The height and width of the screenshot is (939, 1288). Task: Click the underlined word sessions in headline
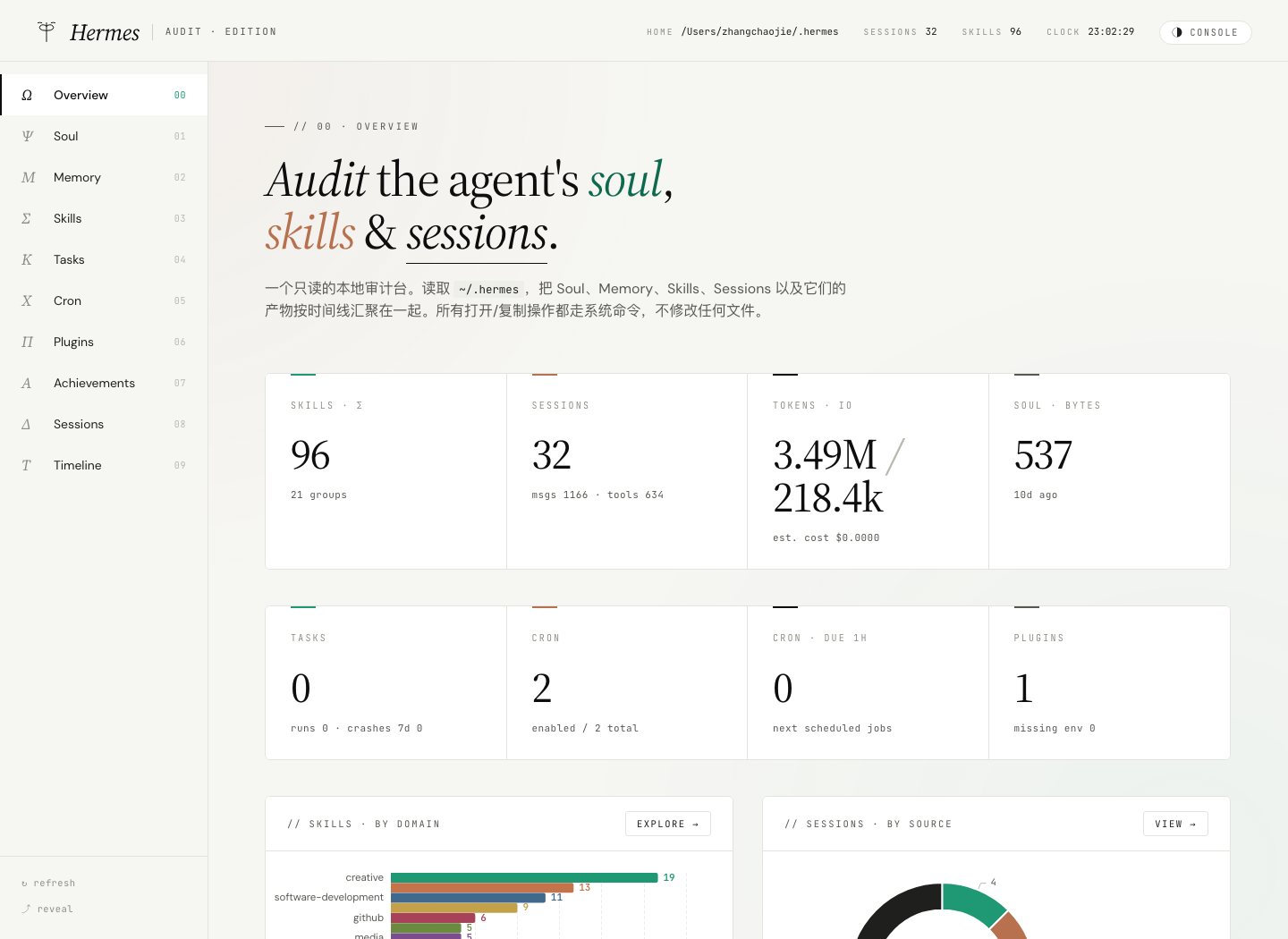(477, 234)
